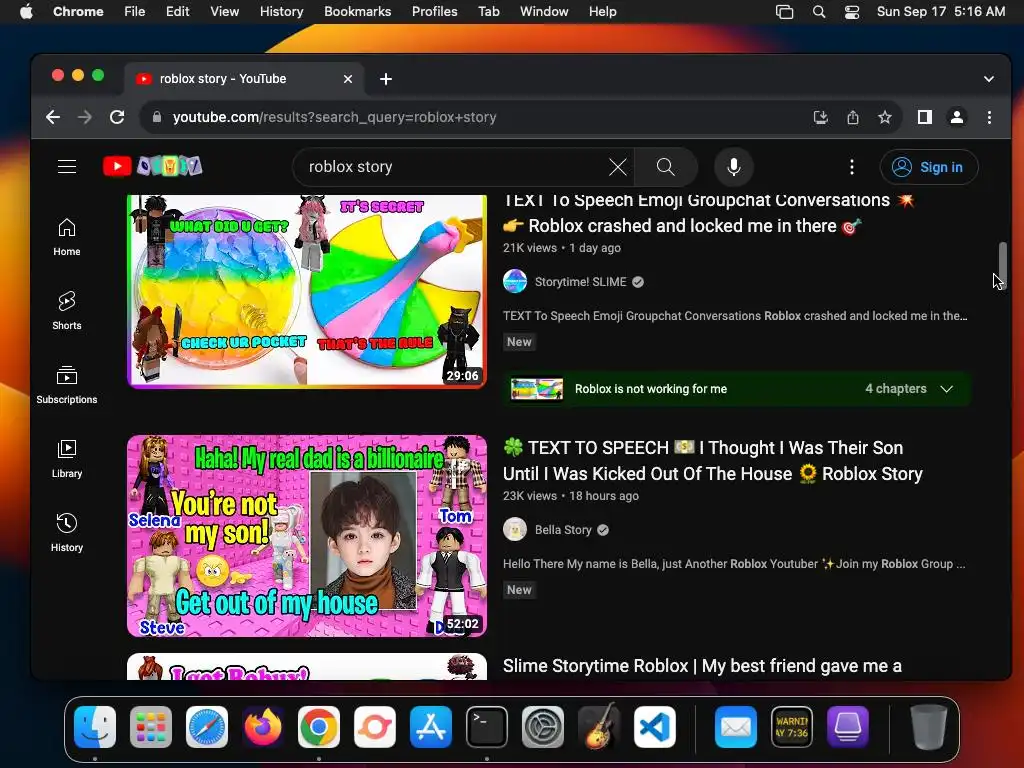
Task: Open the Bookmarks menu
Action: pyautogui.click(x=357, y=12)
